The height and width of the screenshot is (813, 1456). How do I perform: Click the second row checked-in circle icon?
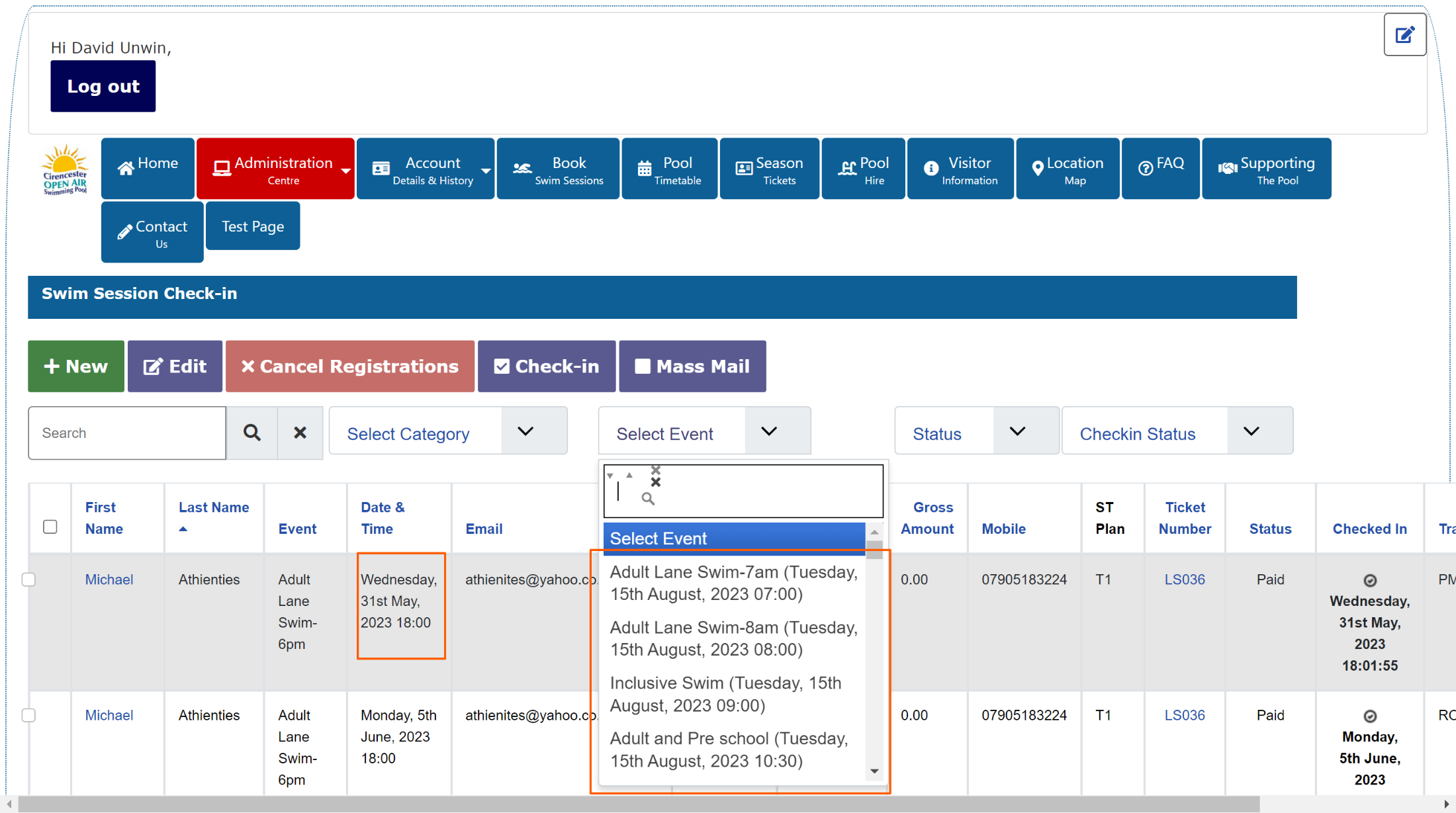[1370, 716]
